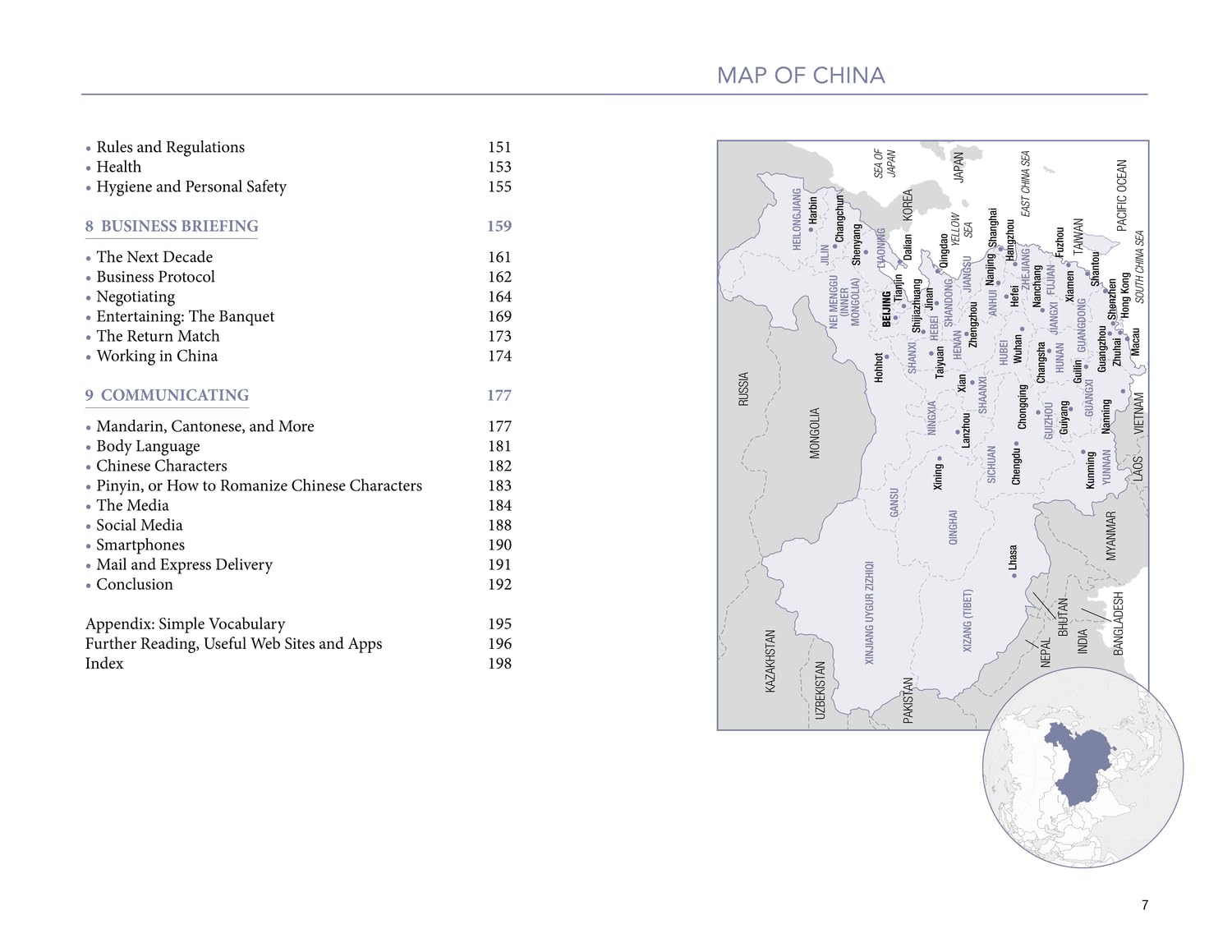1232x952 pixels.
Task: Click page number 188
Action: 499,525
